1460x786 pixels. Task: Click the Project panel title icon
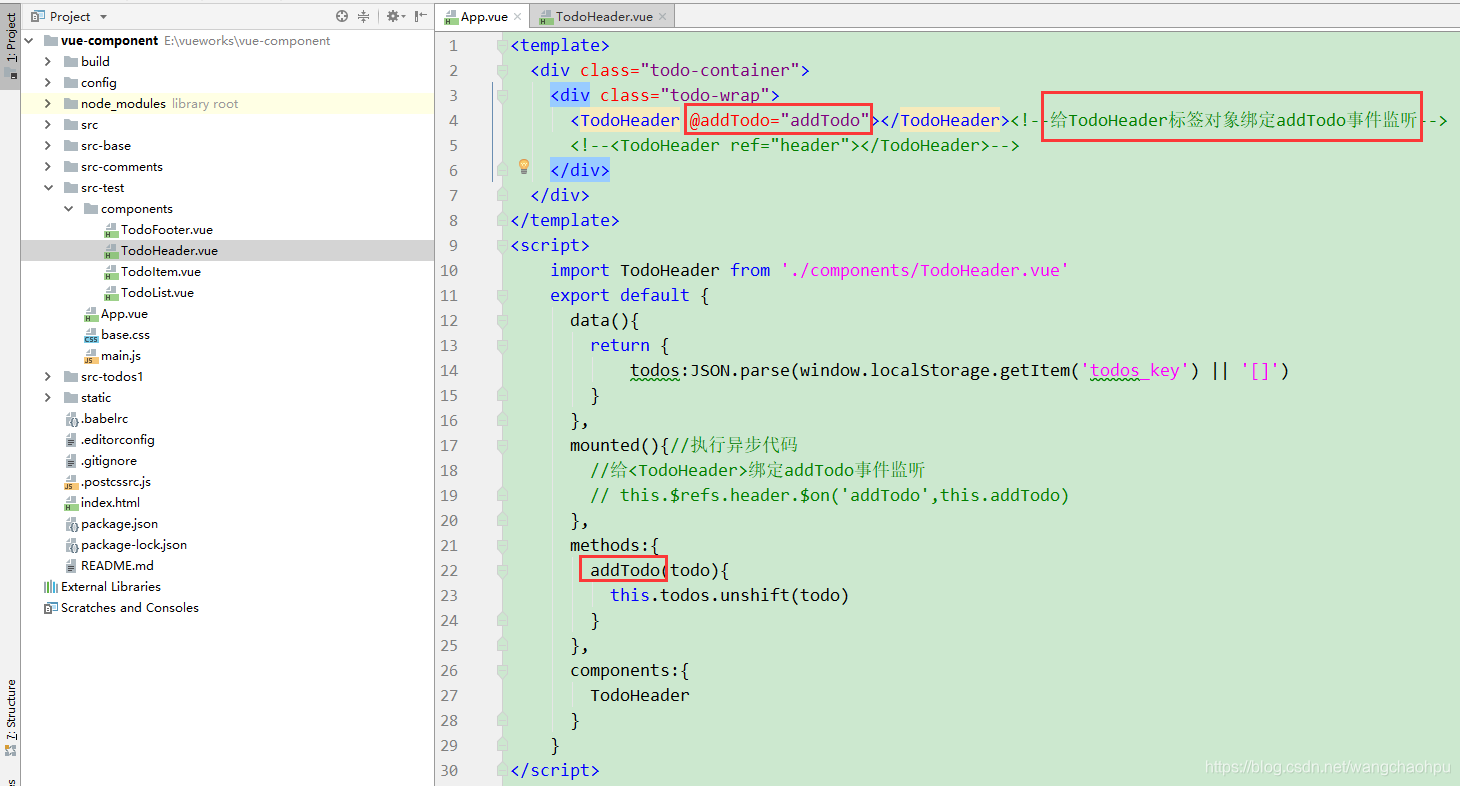click(38, 17)
